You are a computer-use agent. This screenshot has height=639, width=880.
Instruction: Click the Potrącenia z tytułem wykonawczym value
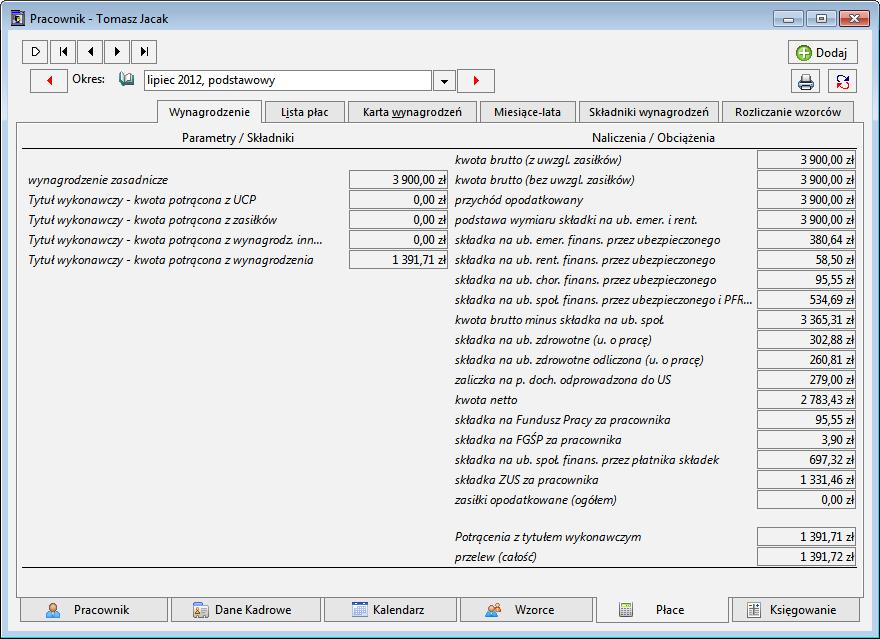point(806,537)
